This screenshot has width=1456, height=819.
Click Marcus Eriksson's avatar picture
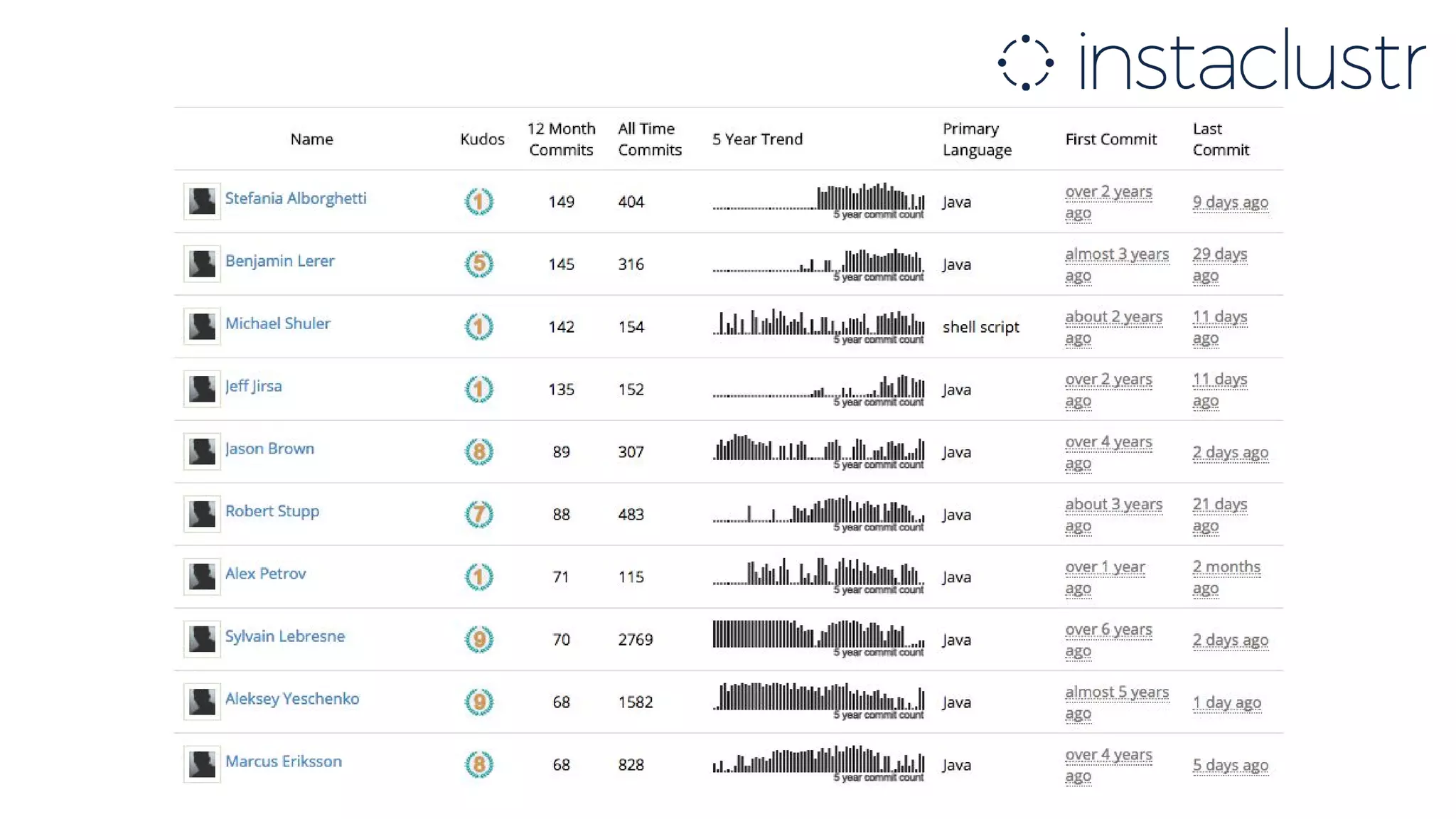(x=202, y=764)
